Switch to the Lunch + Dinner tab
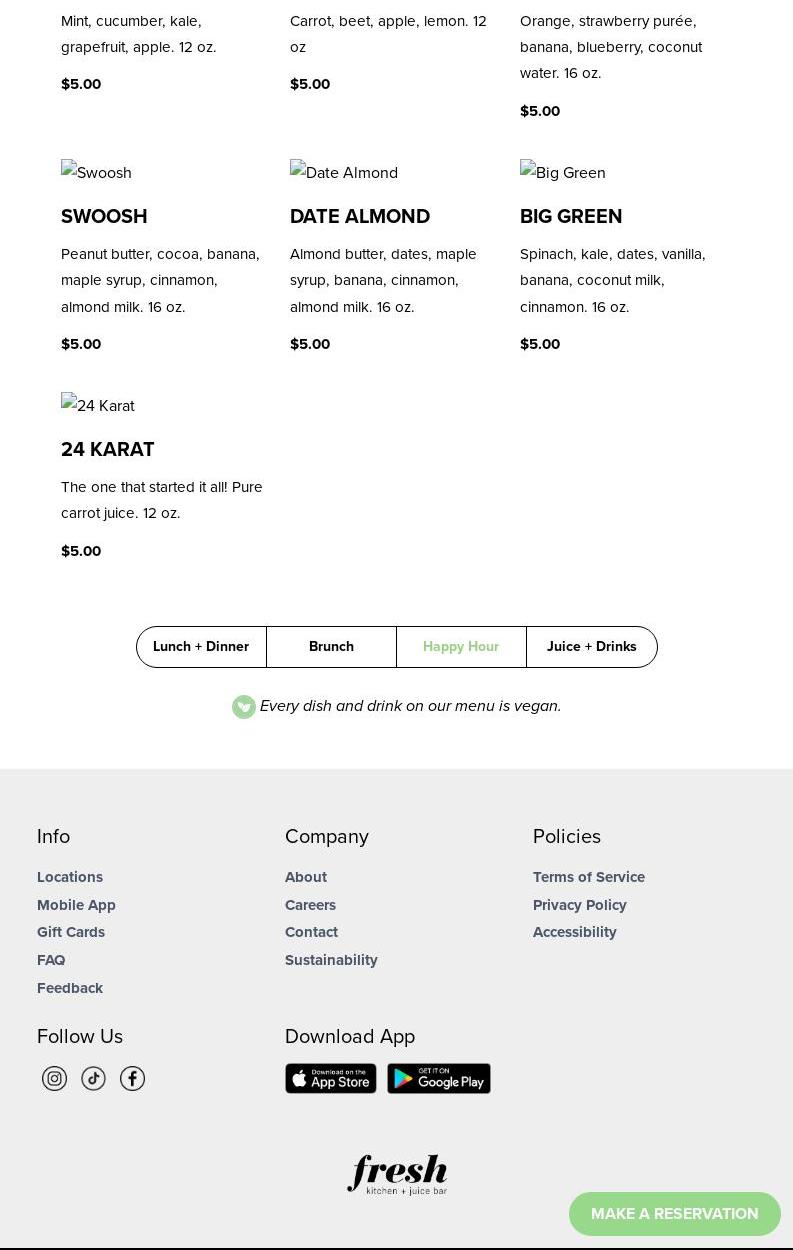 201,647
